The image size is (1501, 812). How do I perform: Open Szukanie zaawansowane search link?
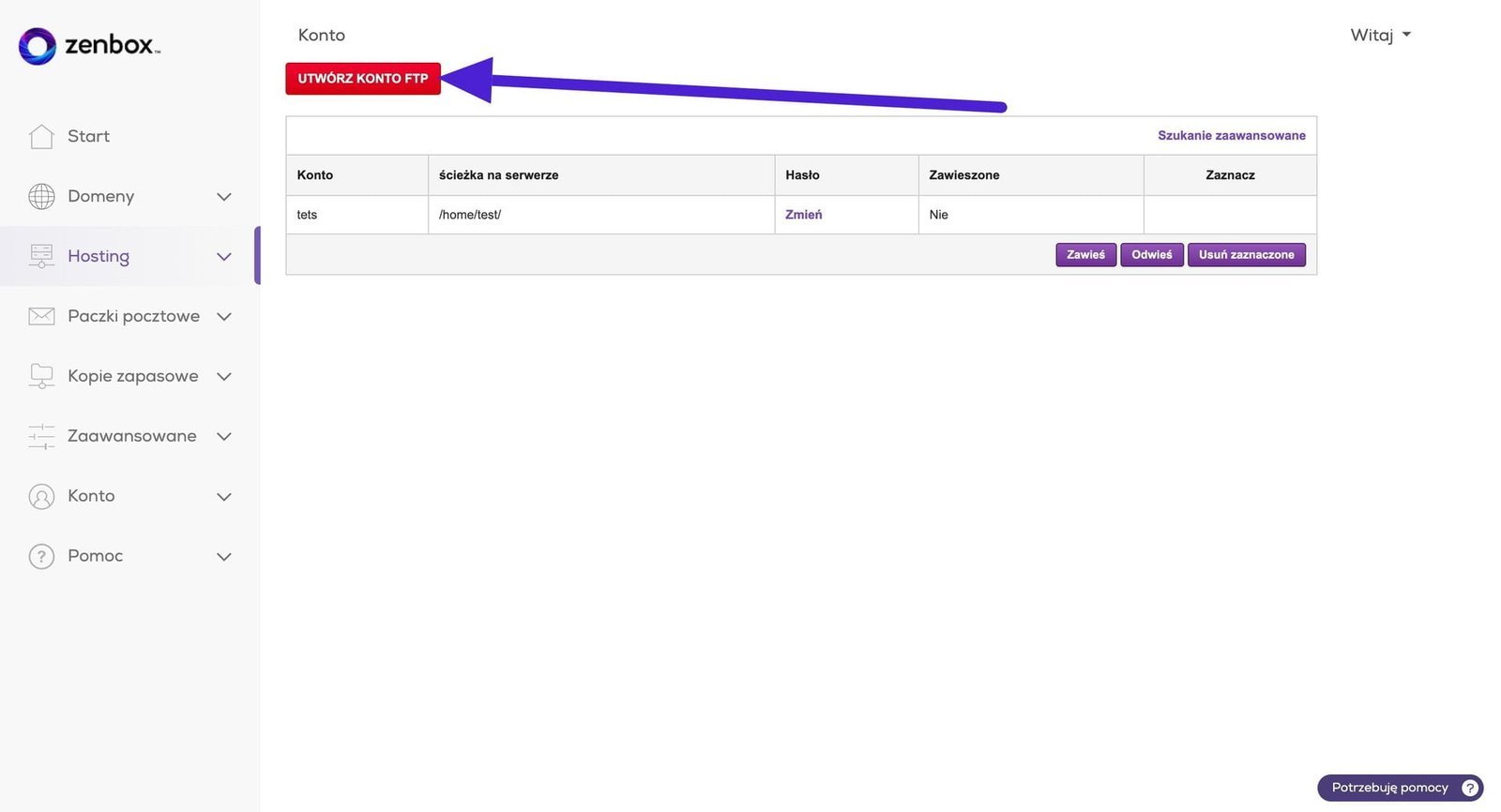(x=1231, y=136)
